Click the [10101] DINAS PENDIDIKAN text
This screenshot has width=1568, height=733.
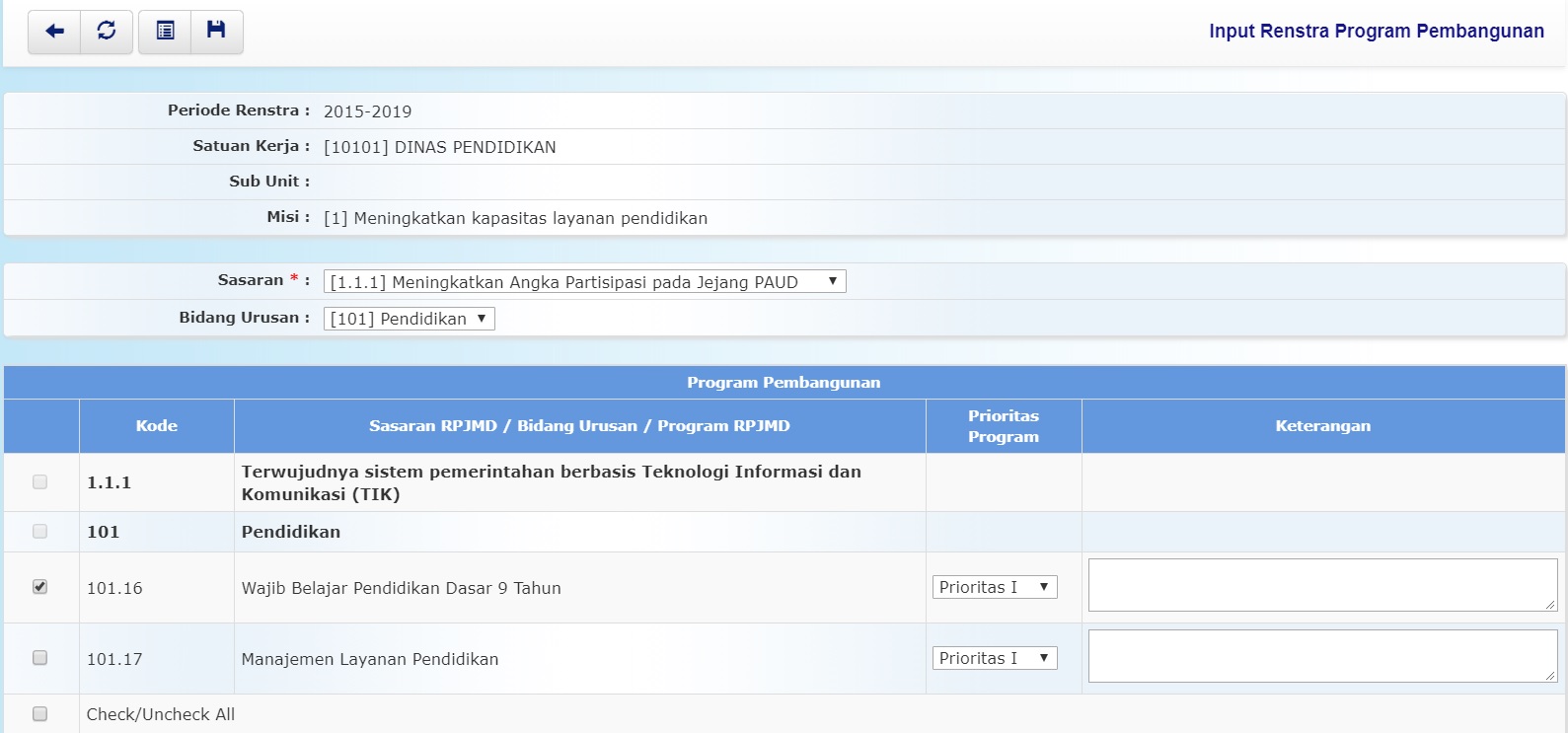click(x=440, y=147)
